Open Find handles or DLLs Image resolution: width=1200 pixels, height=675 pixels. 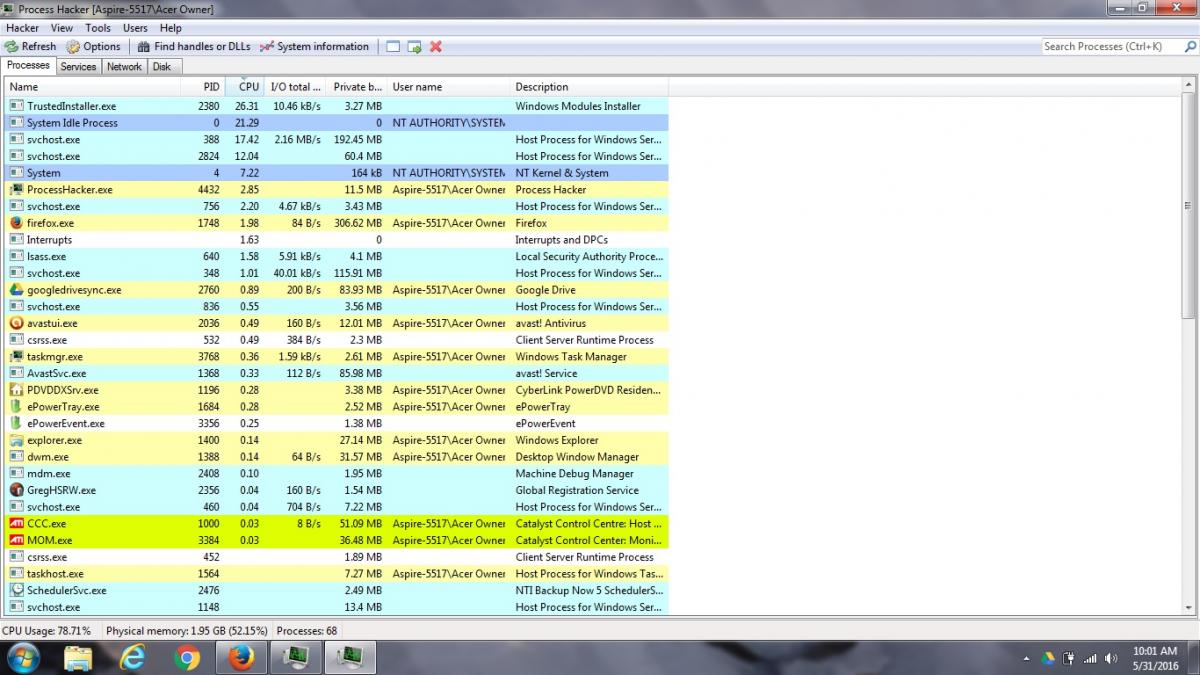point(194,46)
